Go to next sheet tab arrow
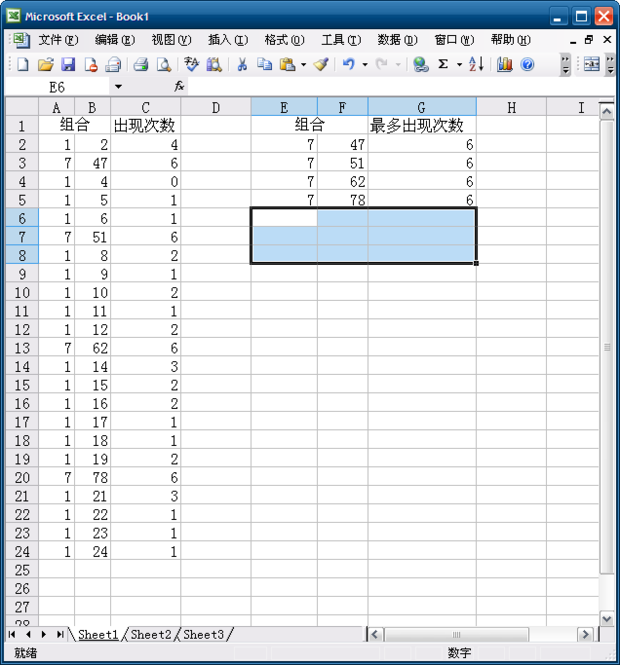 (x=44, y=634)
